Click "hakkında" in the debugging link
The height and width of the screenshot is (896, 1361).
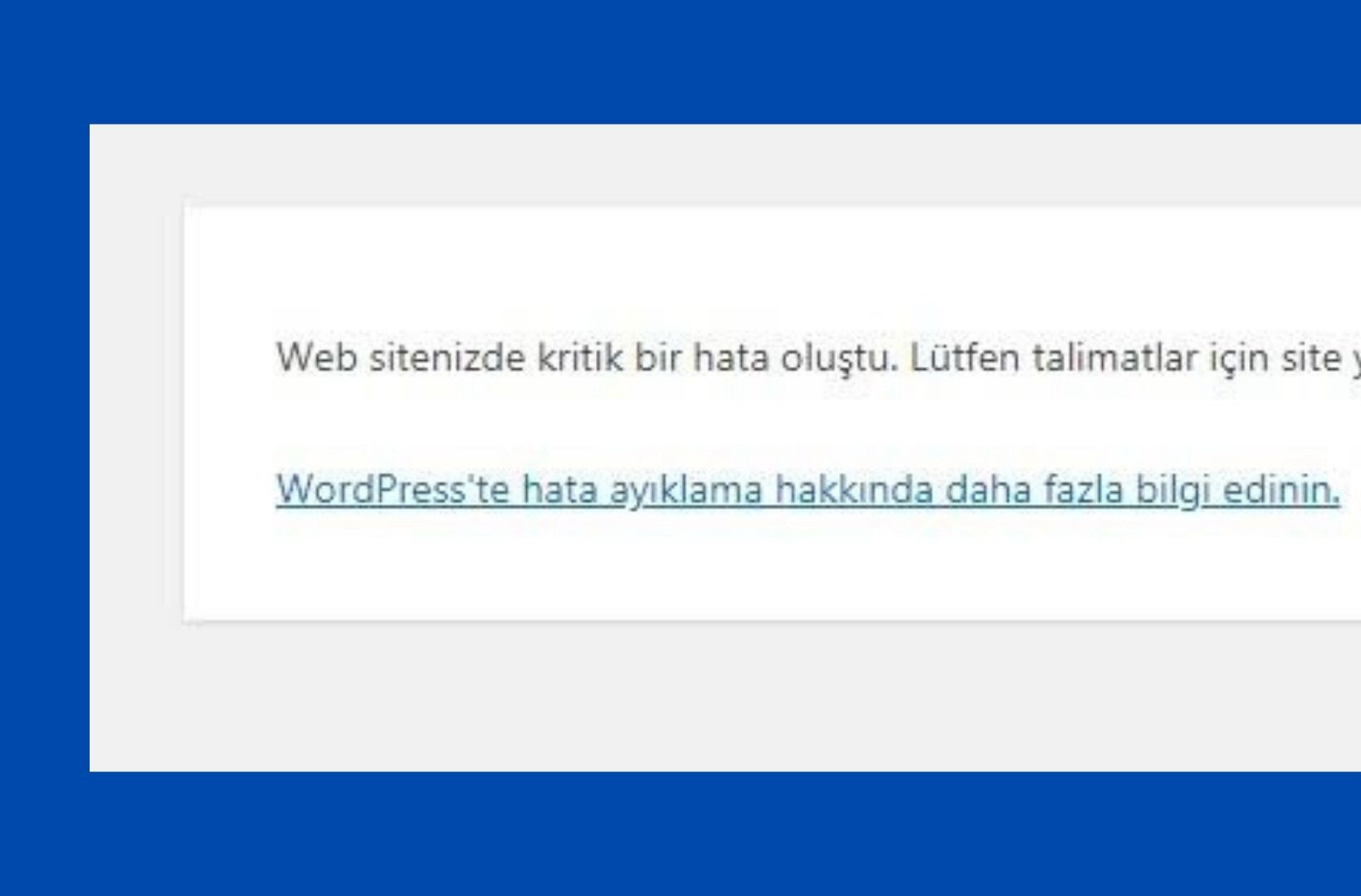coord(853,489)
